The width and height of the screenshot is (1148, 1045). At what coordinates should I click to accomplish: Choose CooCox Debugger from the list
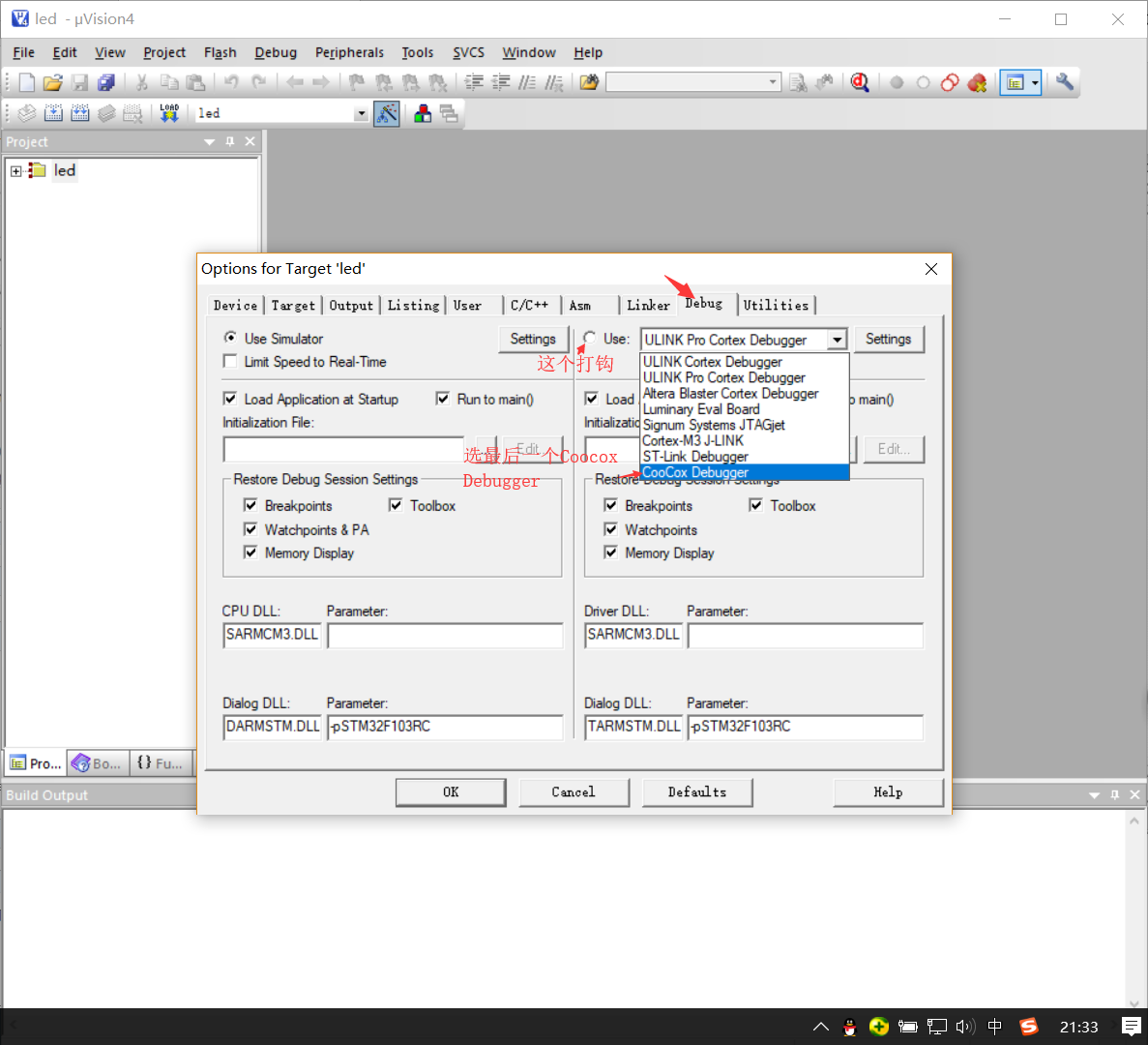pos(744,472)
